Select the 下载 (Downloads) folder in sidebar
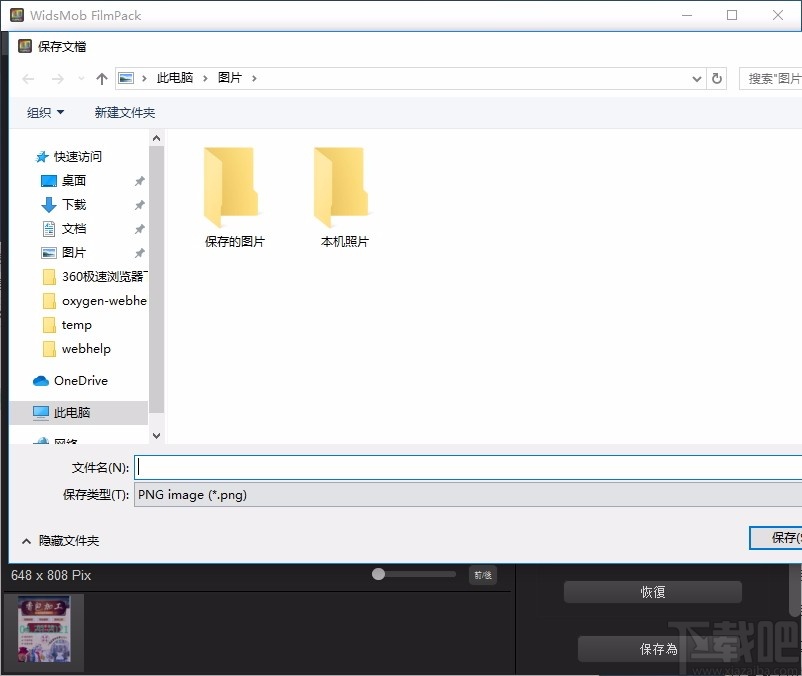 [x=73, y=204]
